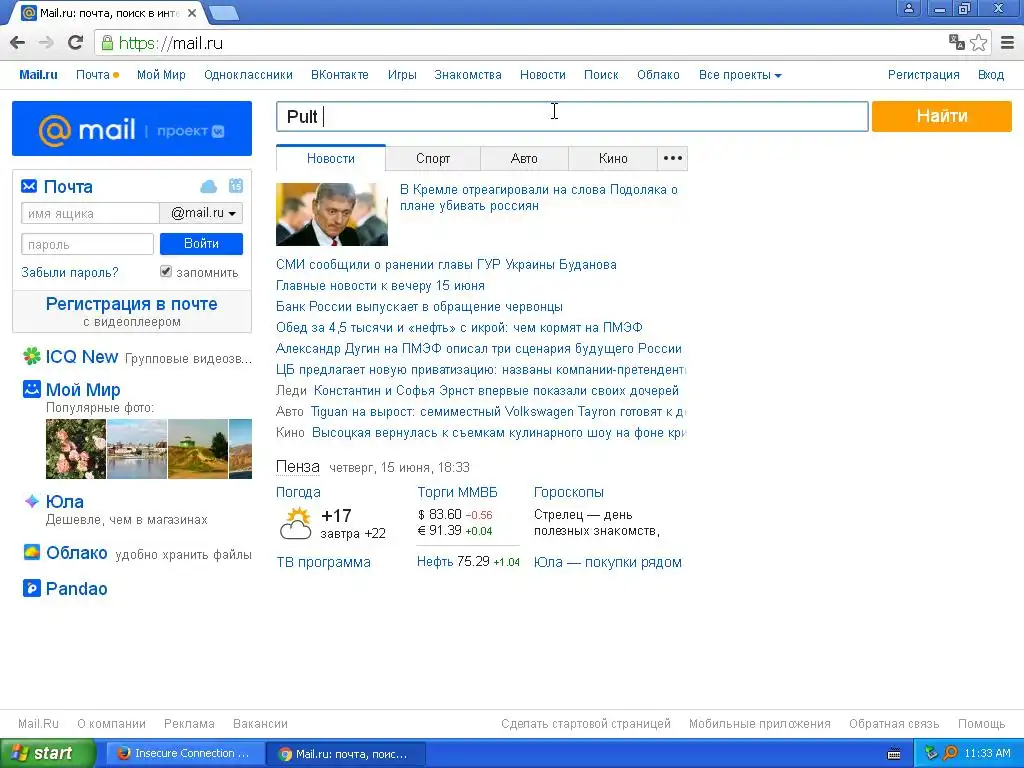The height and width of the screenshot is (768, 1024).
Task: Click the browser forward arrow
Action: pos(46,43)
